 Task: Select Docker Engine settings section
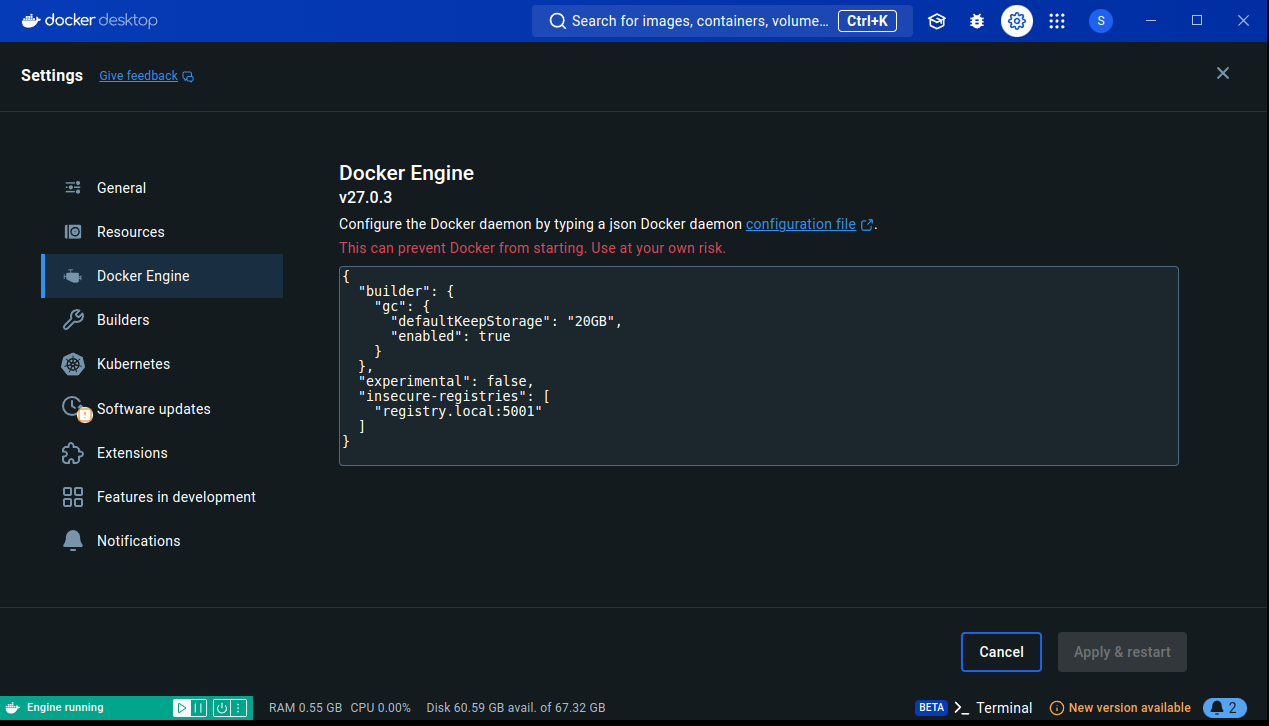[162, 276]
